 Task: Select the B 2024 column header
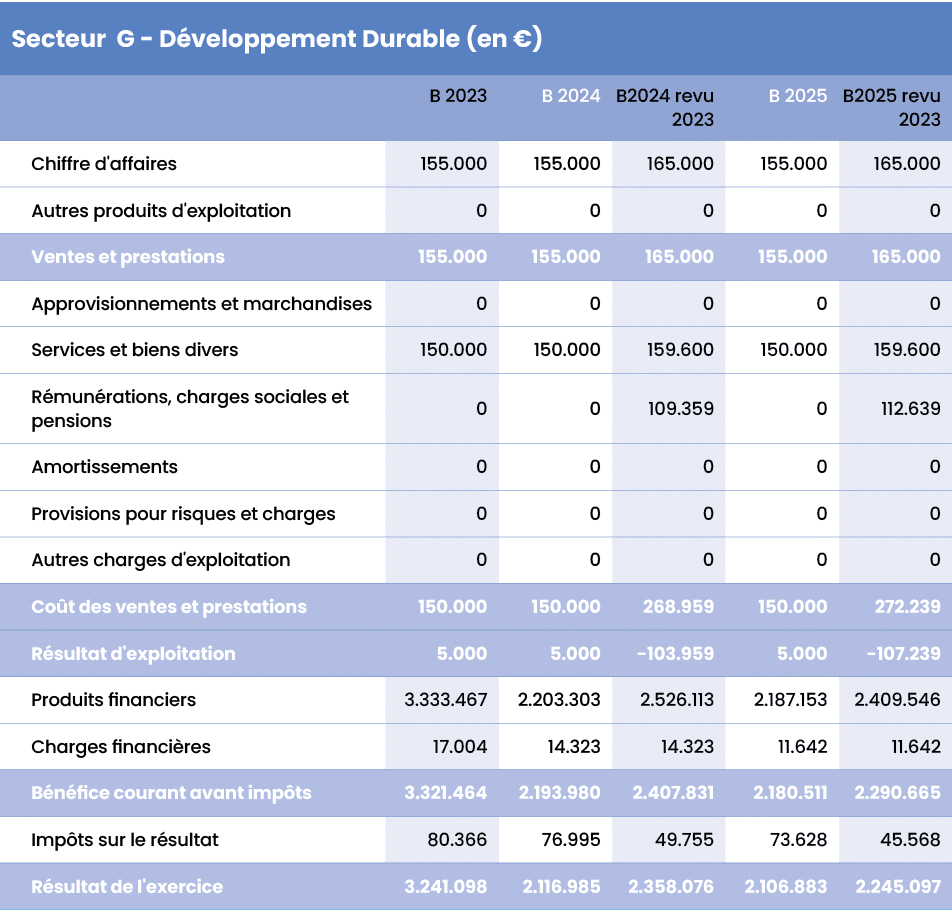[568, 97]
